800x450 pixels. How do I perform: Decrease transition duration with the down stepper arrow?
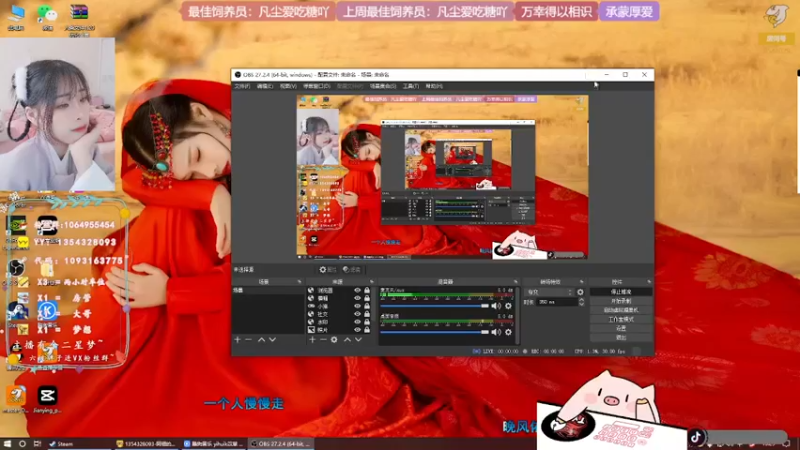pos(581,305)
